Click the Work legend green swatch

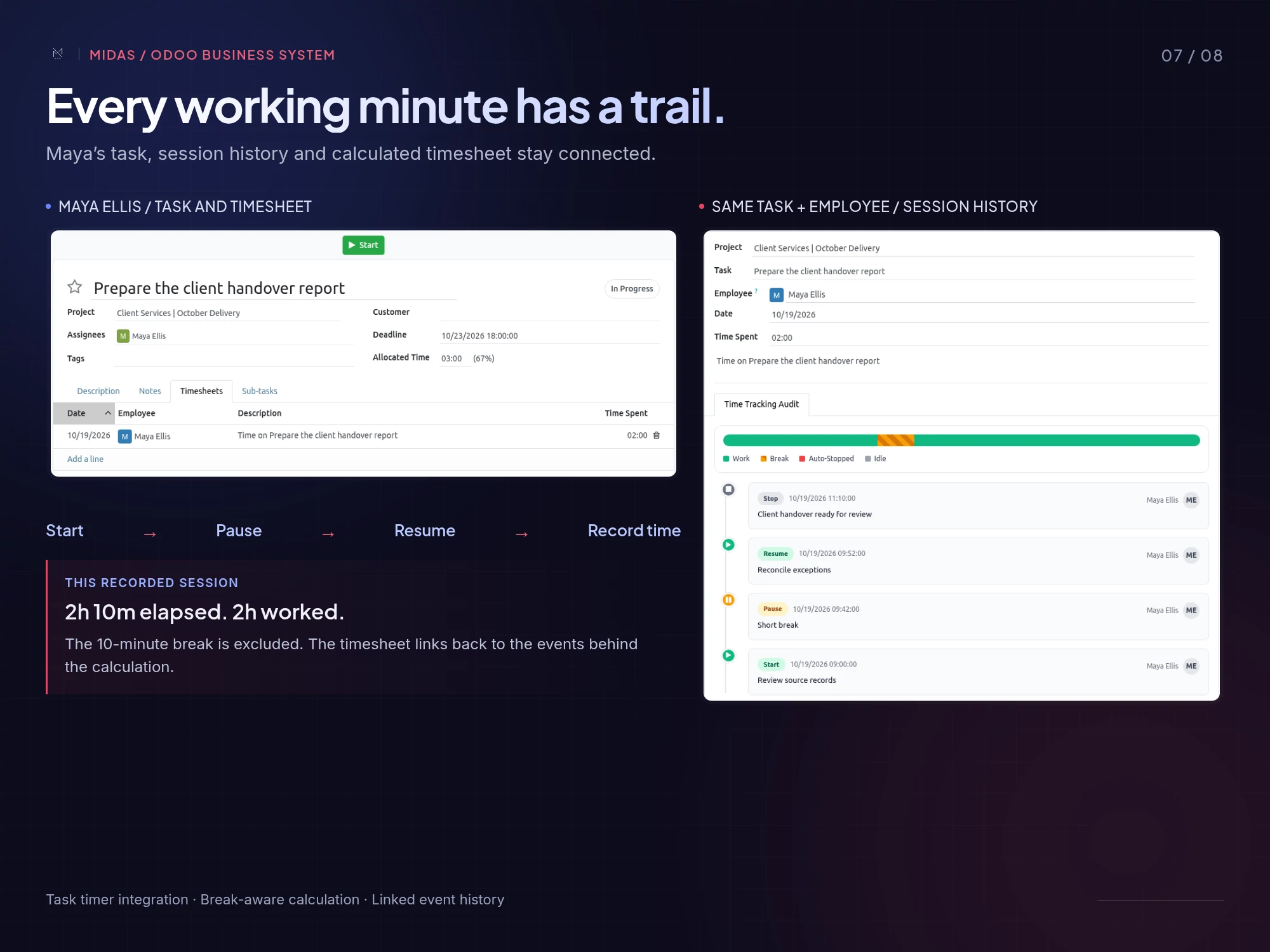tap(726, 459)
